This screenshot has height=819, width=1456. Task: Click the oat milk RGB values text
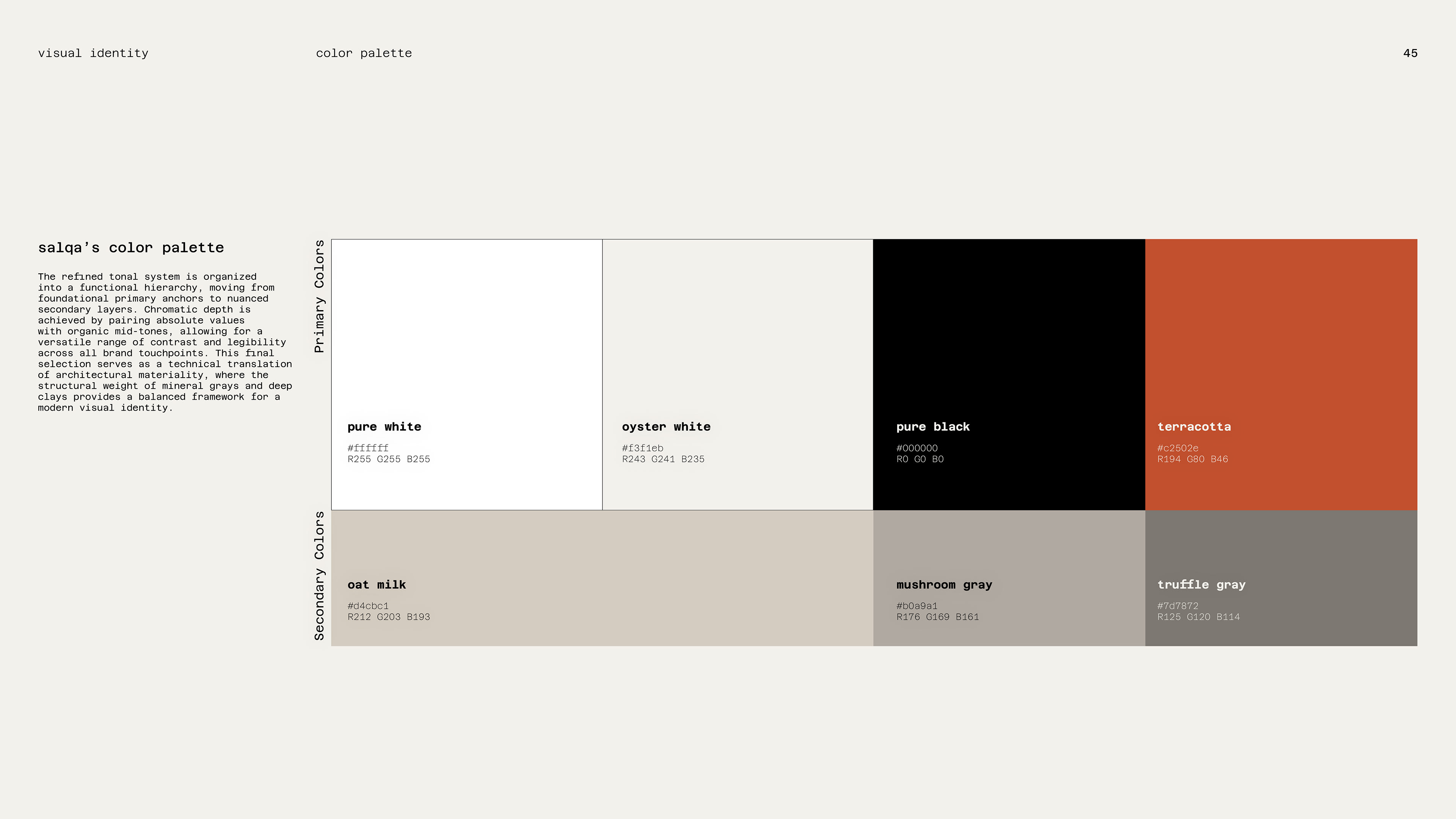(x=388, y=617)
